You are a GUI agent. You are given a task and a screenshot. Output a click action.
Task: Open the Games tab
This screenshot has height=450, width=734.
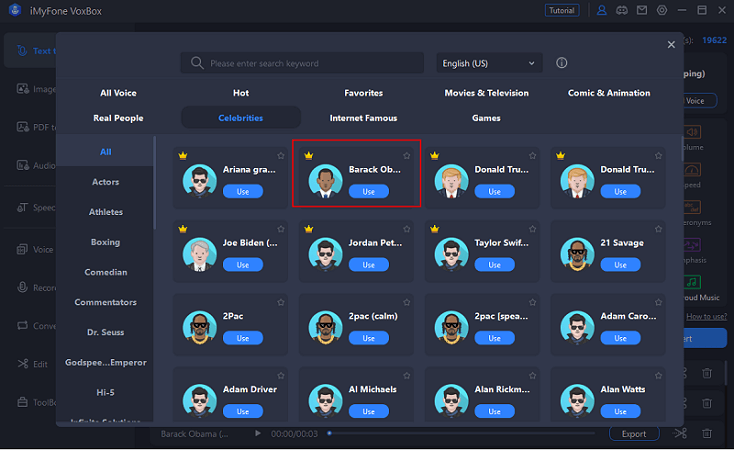(486, 118)
